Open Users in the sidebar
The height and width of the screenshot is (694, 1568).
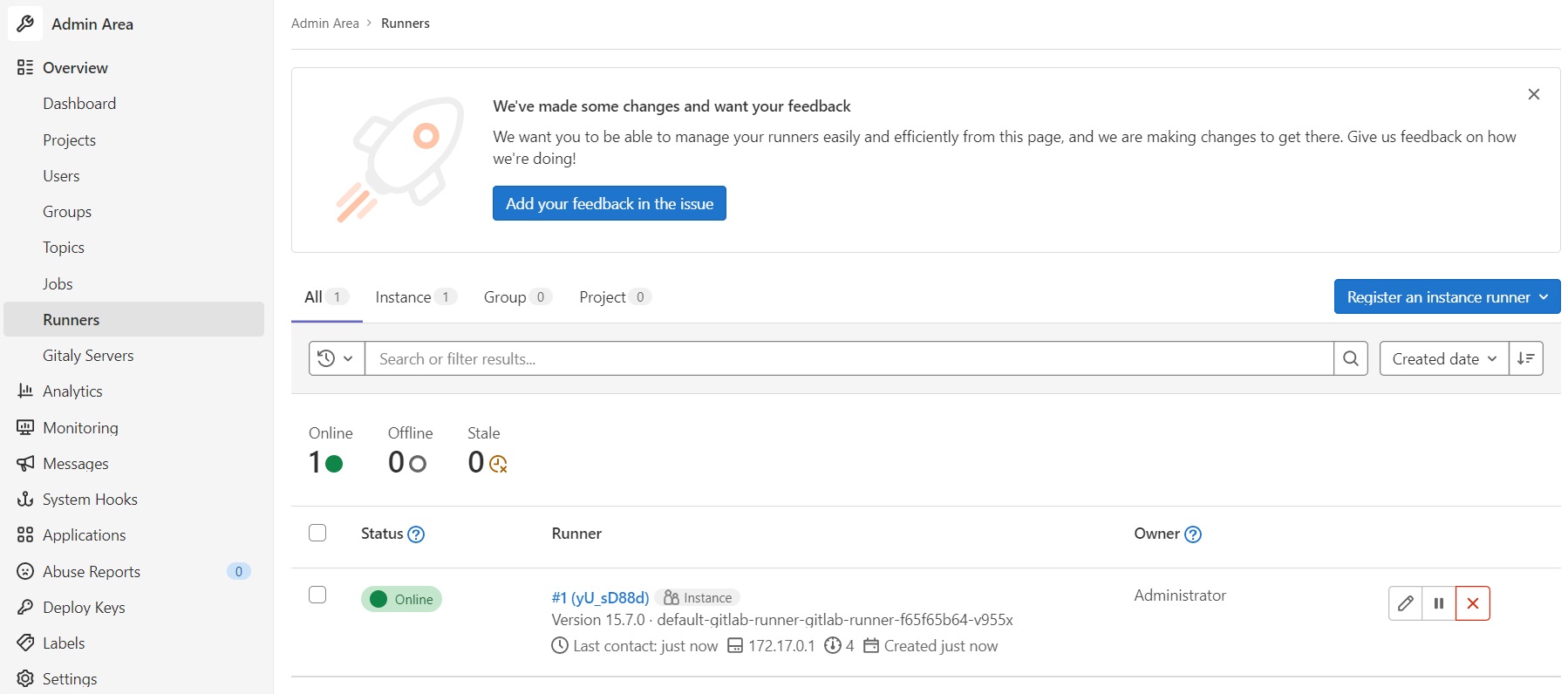[133, 175]
